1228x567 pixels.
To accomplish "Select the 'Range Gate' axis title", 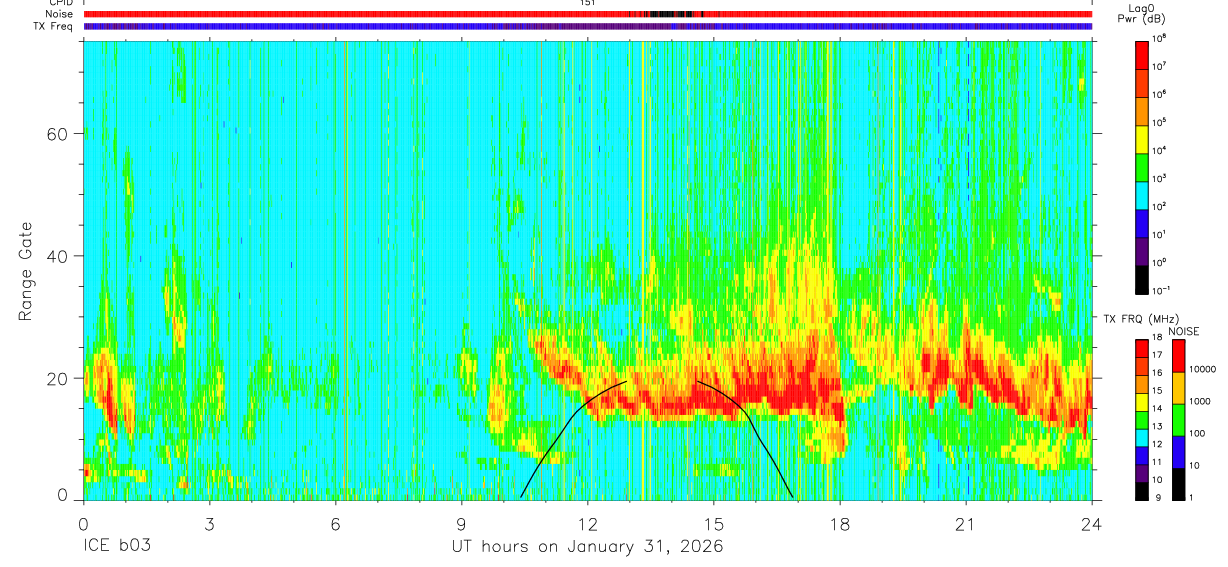I will tap(27, 270).
